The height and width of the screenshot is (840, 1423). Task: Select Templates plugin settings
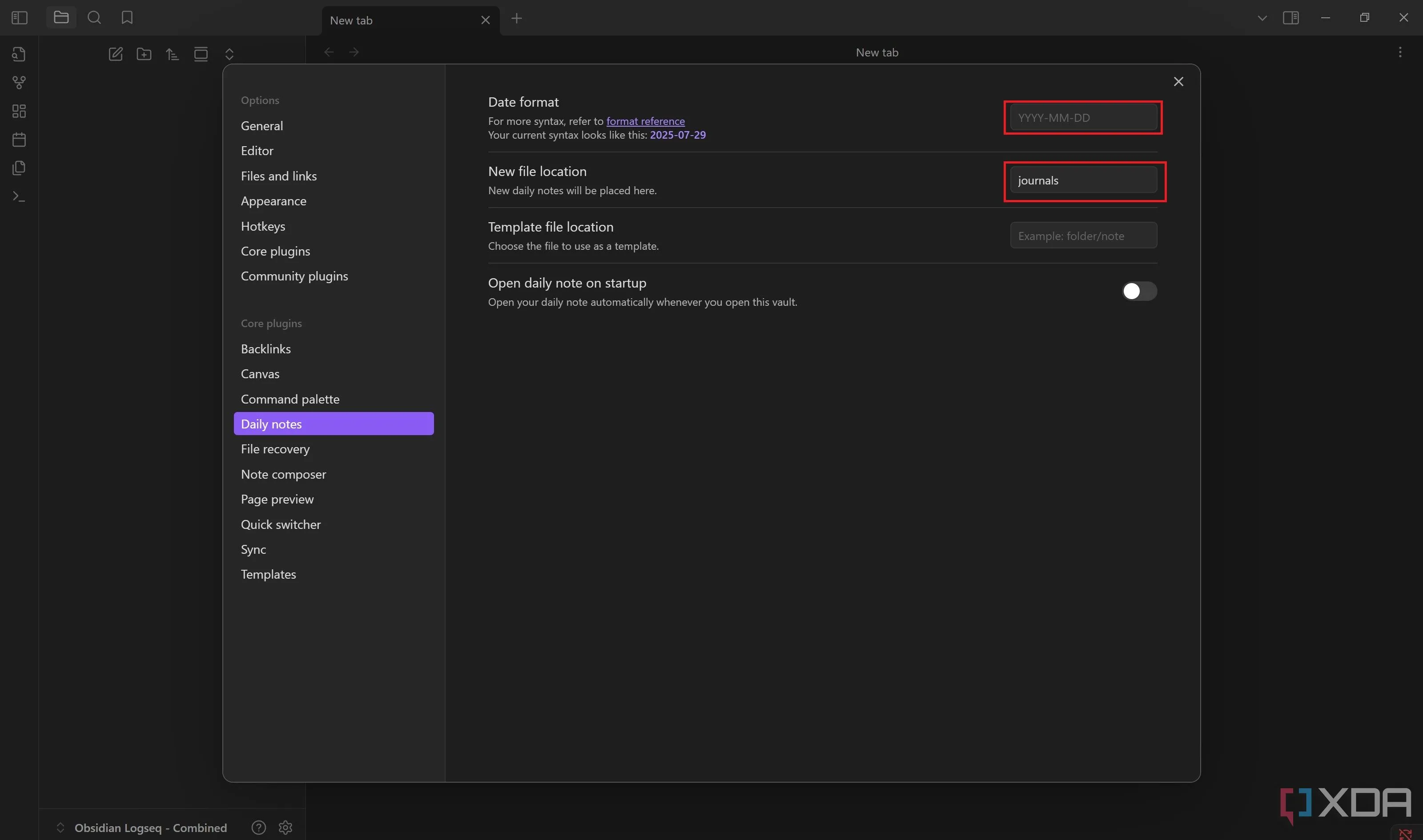point(334,574)
